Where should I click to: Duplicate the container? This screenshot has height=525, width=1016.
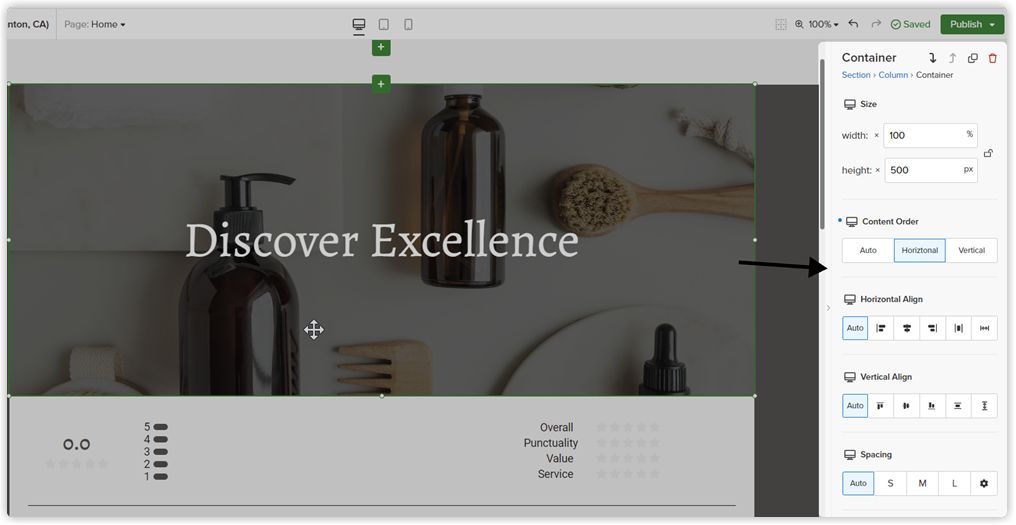(973, 58)
